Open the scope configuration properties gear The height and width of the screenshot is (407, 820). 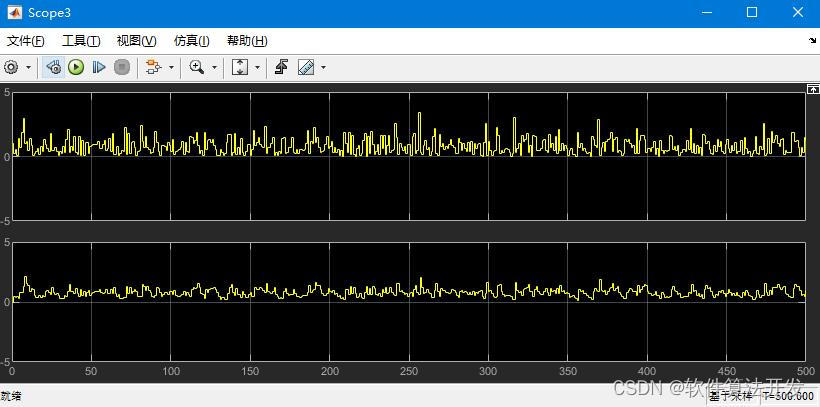[12, 67]
